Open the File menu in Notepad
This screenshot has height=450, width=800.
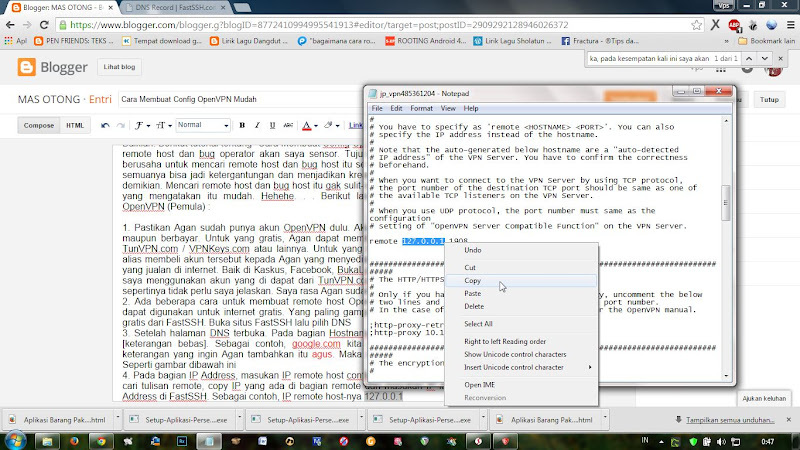(x=377, y=108)
